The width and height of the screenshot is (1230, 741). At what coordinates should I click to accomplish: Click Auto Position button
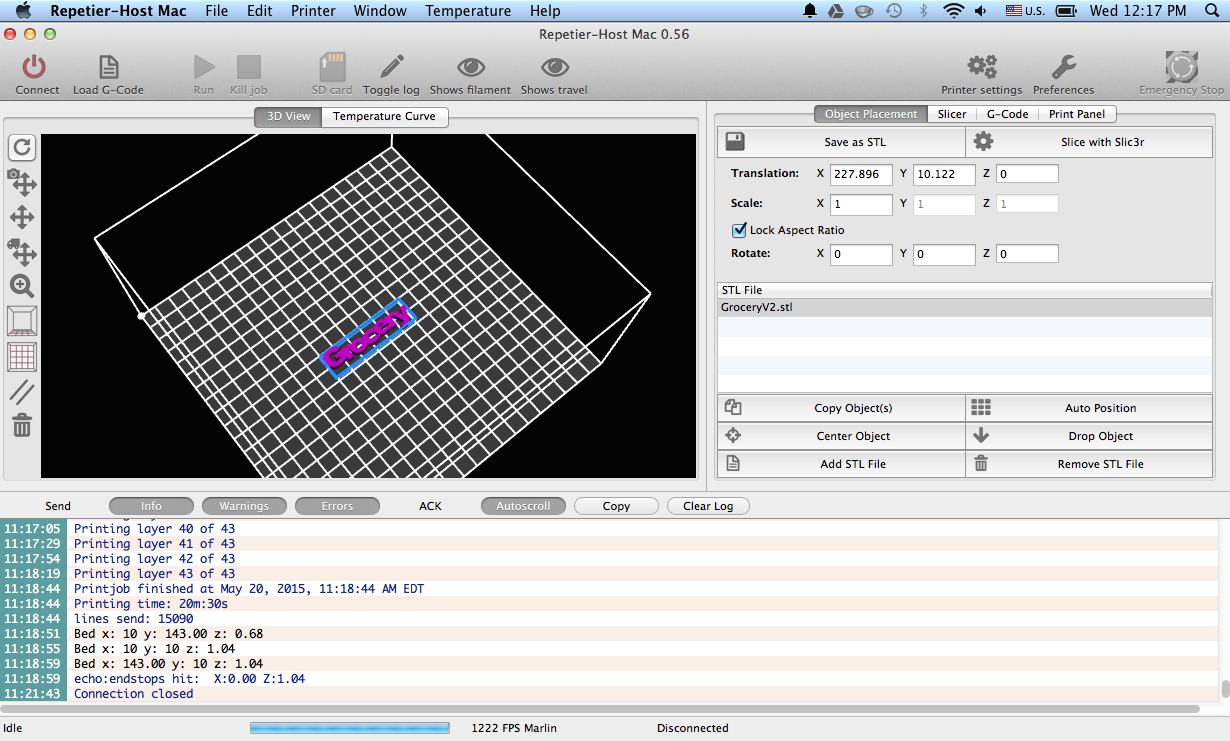[1089, 408]
